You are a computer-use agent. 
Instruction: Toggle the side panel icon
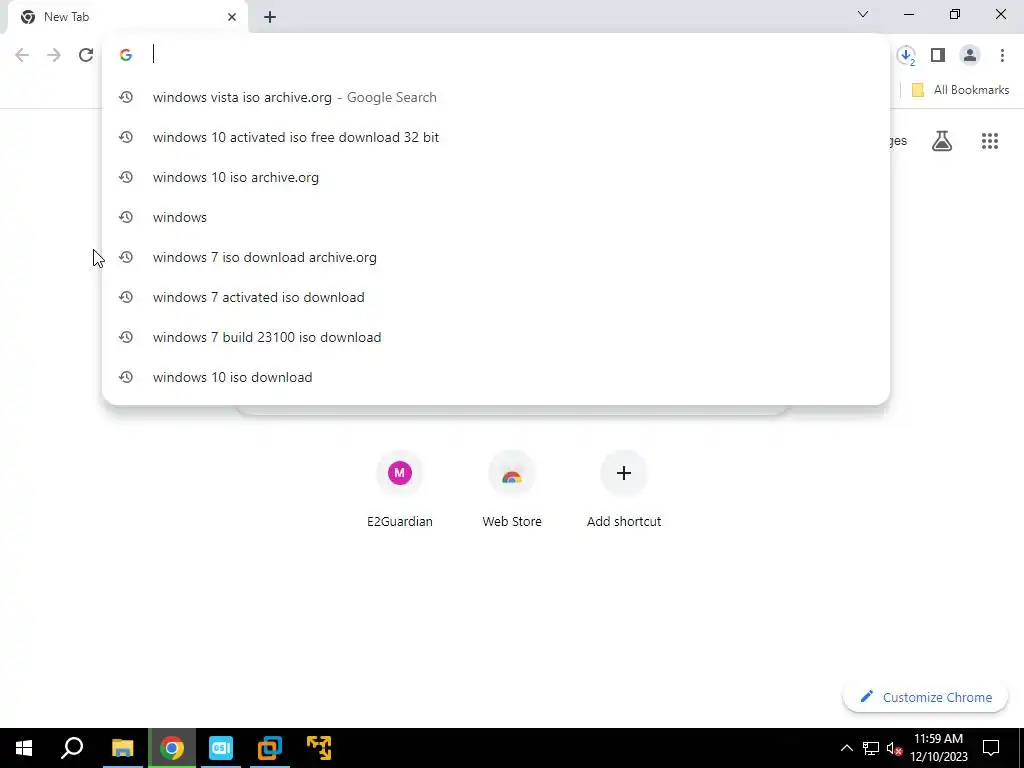coord(938,55)
